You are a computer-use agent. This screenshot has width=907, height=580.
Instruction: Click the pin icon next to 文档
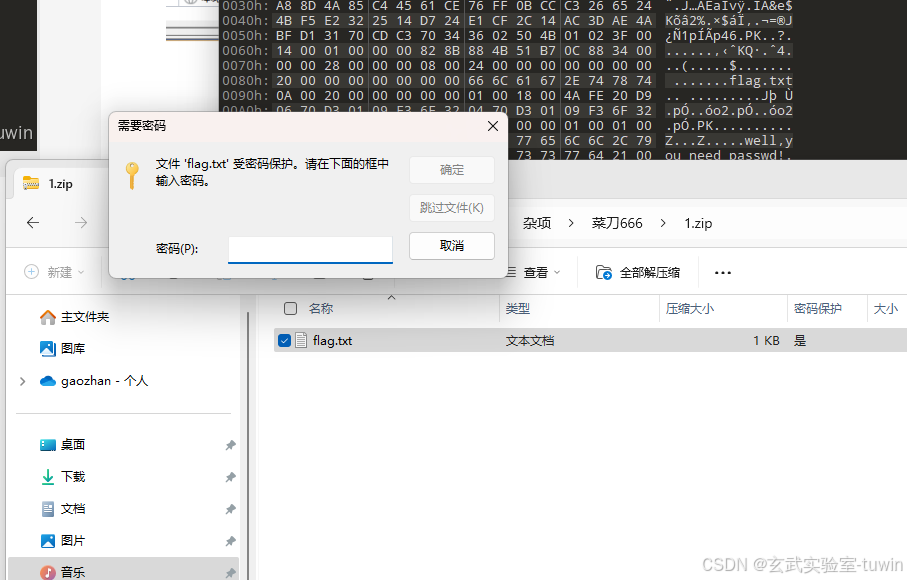230,509
